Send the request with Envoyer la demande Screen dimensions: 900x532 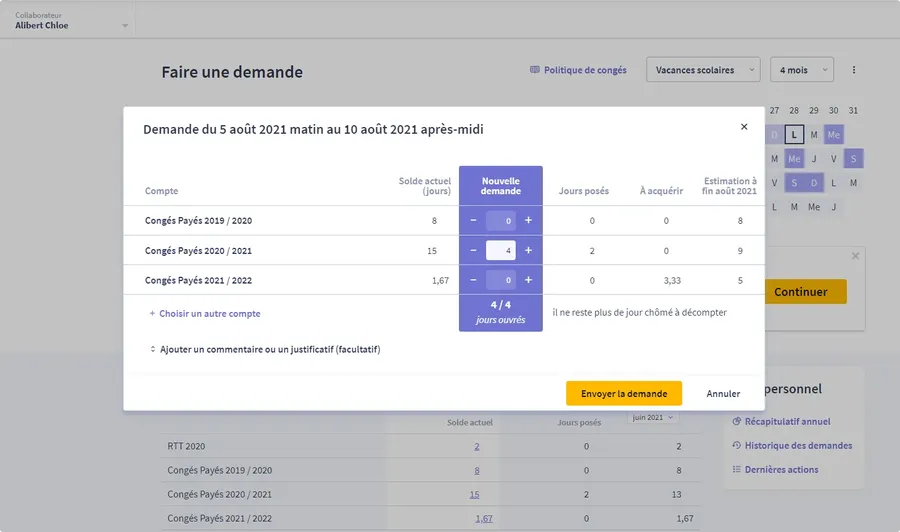point(624,394)
